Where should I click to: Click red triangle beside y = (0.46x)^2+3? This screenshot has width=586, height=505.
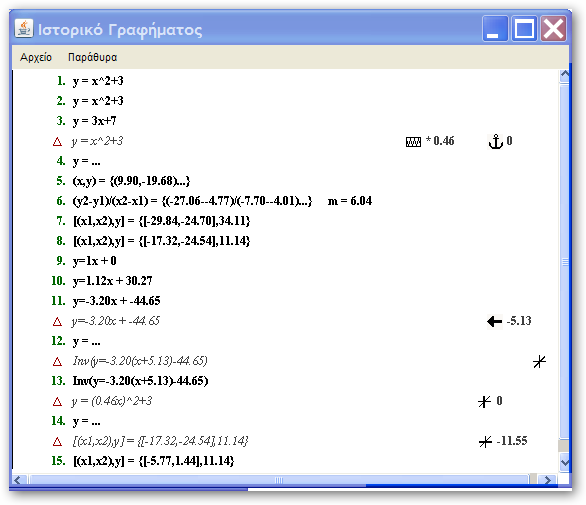(x=57, y=402)
